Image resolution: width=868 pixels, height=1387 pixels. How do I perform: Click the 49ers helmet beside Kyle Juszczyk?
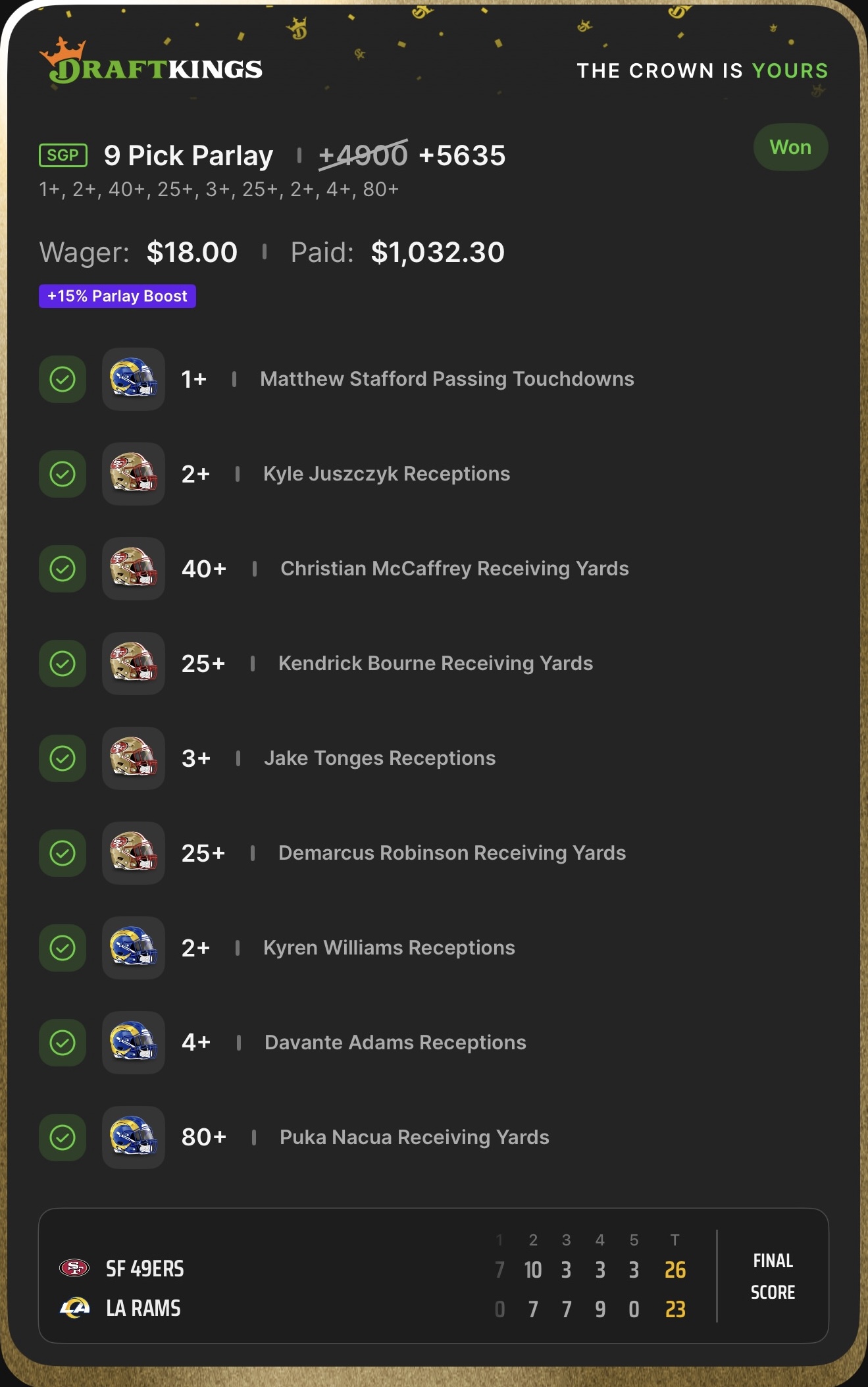[134, 474]
